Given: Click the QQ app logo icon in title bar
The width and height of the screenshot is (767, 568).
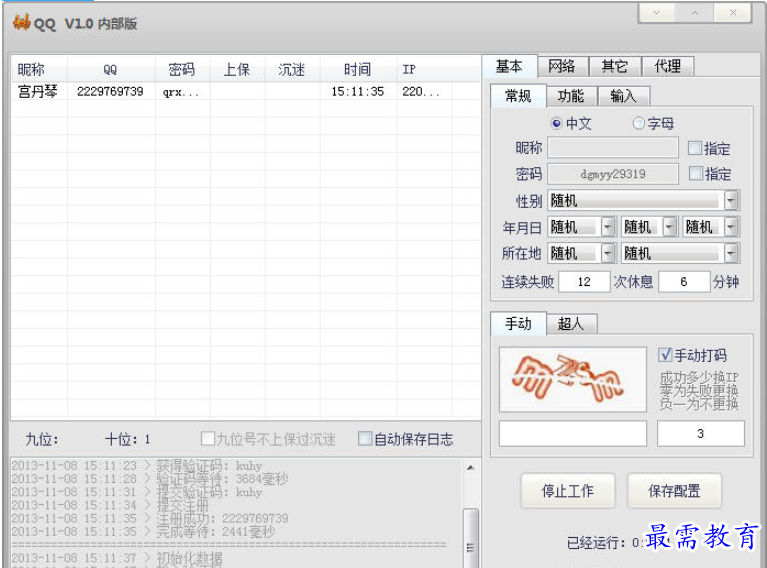Looking at the screenshot, I should coord(22,23).
